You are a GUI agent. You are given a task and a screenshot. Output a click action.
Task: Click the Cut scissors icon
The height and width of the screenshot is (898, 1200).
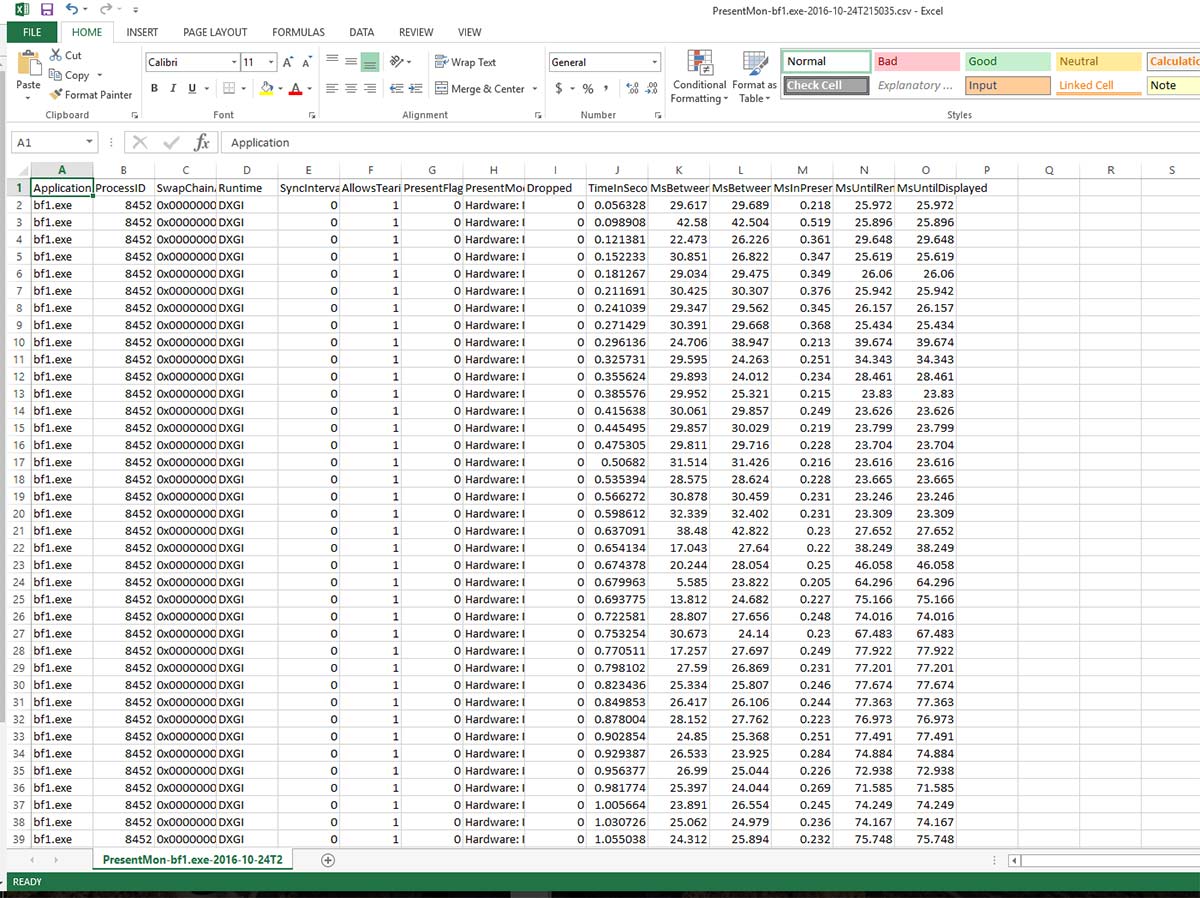[x=55, y=55]
